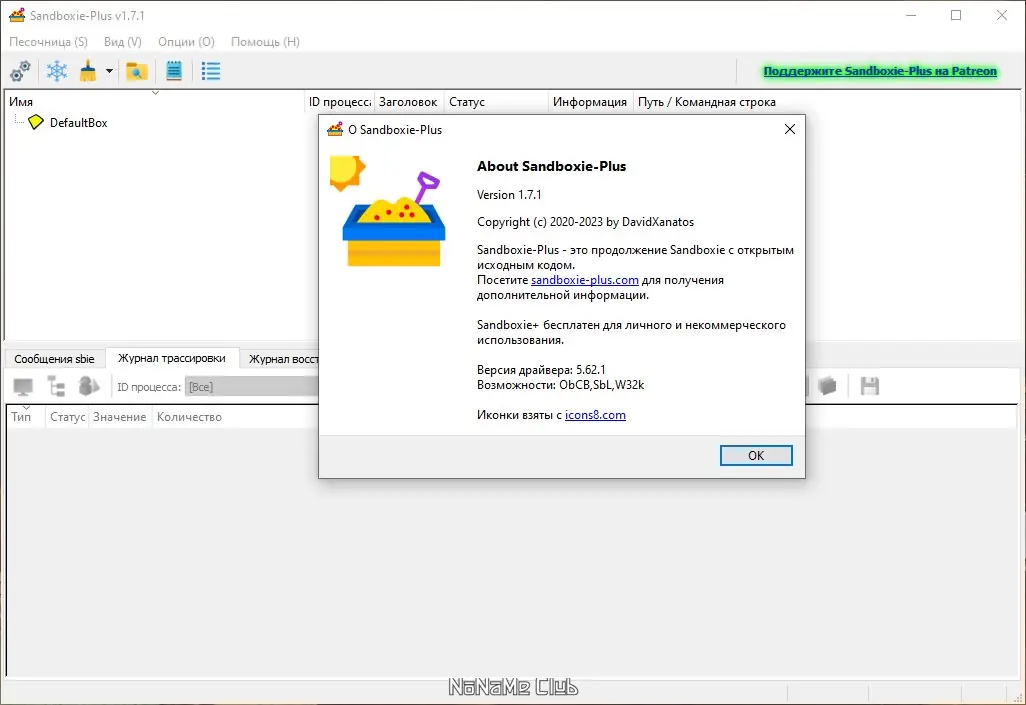Minimize the Sandboxie-Plus main window

911,15
